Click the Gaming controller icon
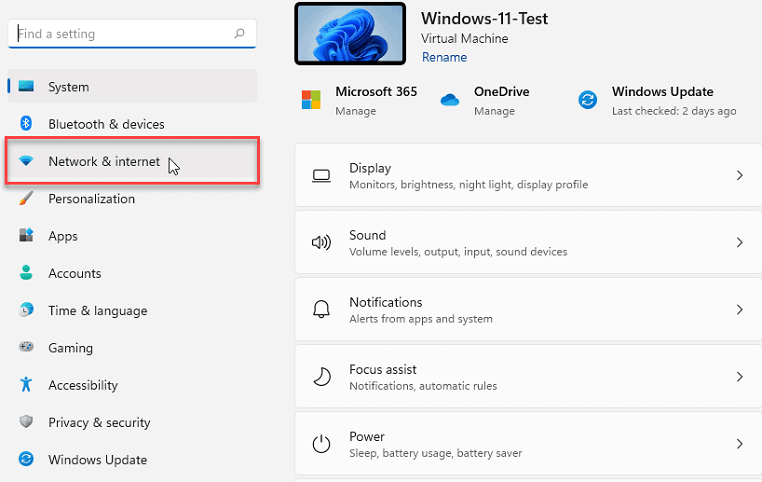 (26, 347)
